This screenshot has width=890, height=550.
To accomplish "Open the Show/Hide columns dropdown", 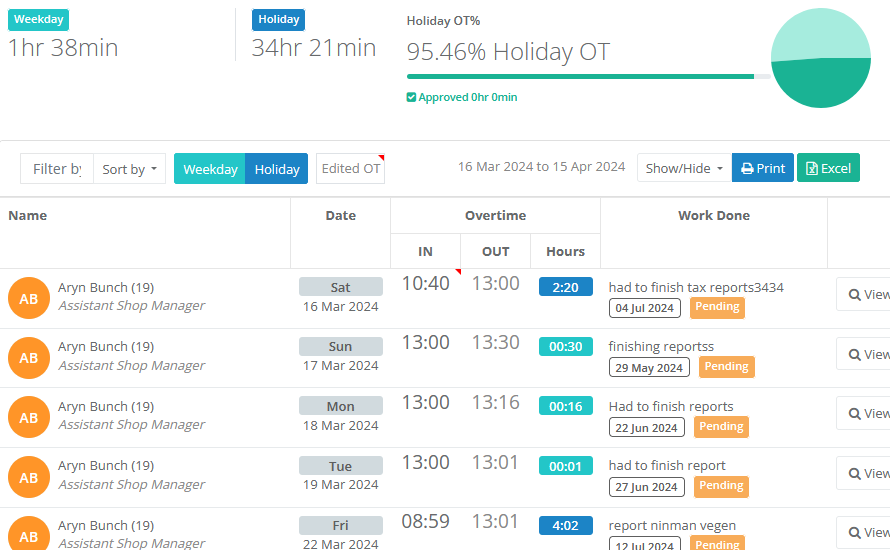I will [x=683, y=168].
